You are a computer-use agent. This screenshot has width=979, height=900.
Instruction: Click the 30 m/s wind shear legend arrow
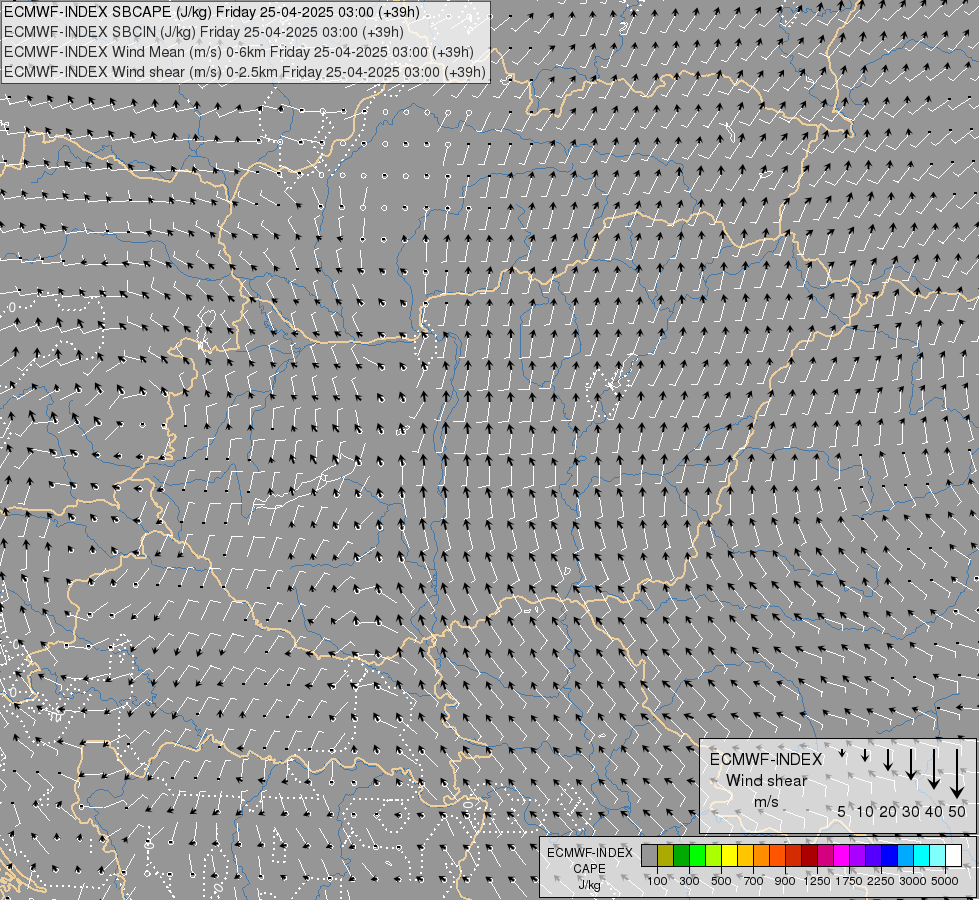coord(911,764)
